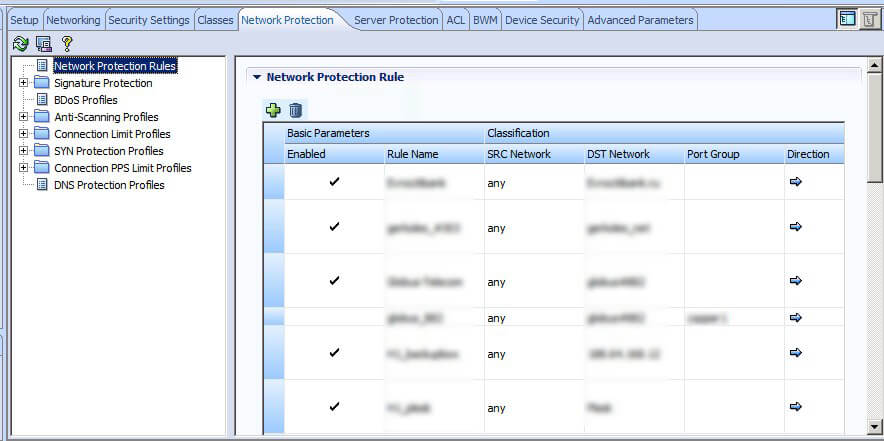Viewport: 884px width, 441px height.
Task: Click the BDoS Profiles page icon
Action: click(42, 100)
